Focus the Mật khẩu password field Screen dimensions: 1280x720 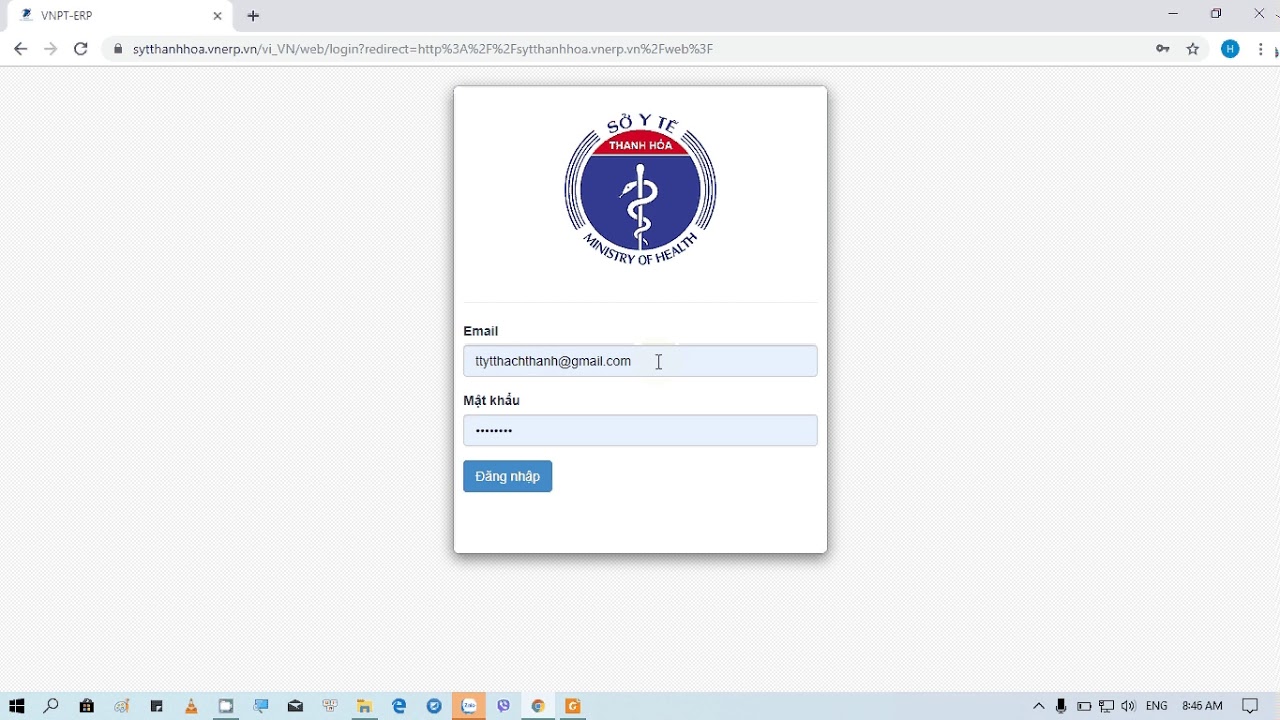(x=640, y=430)
